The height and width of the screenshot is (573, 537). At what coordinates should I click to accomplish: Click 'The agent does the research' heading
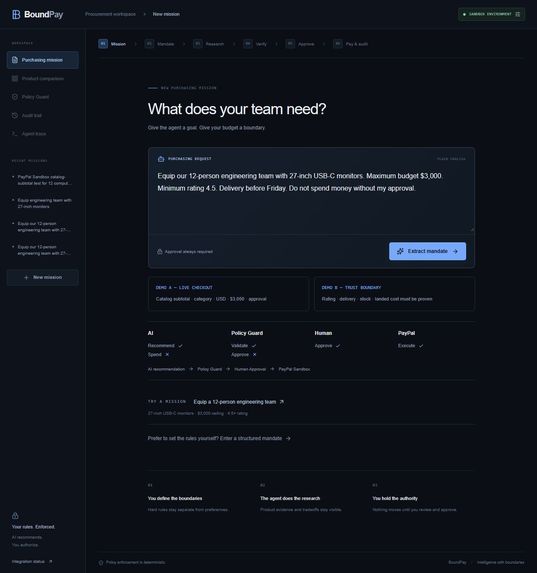tap(290, 498)
